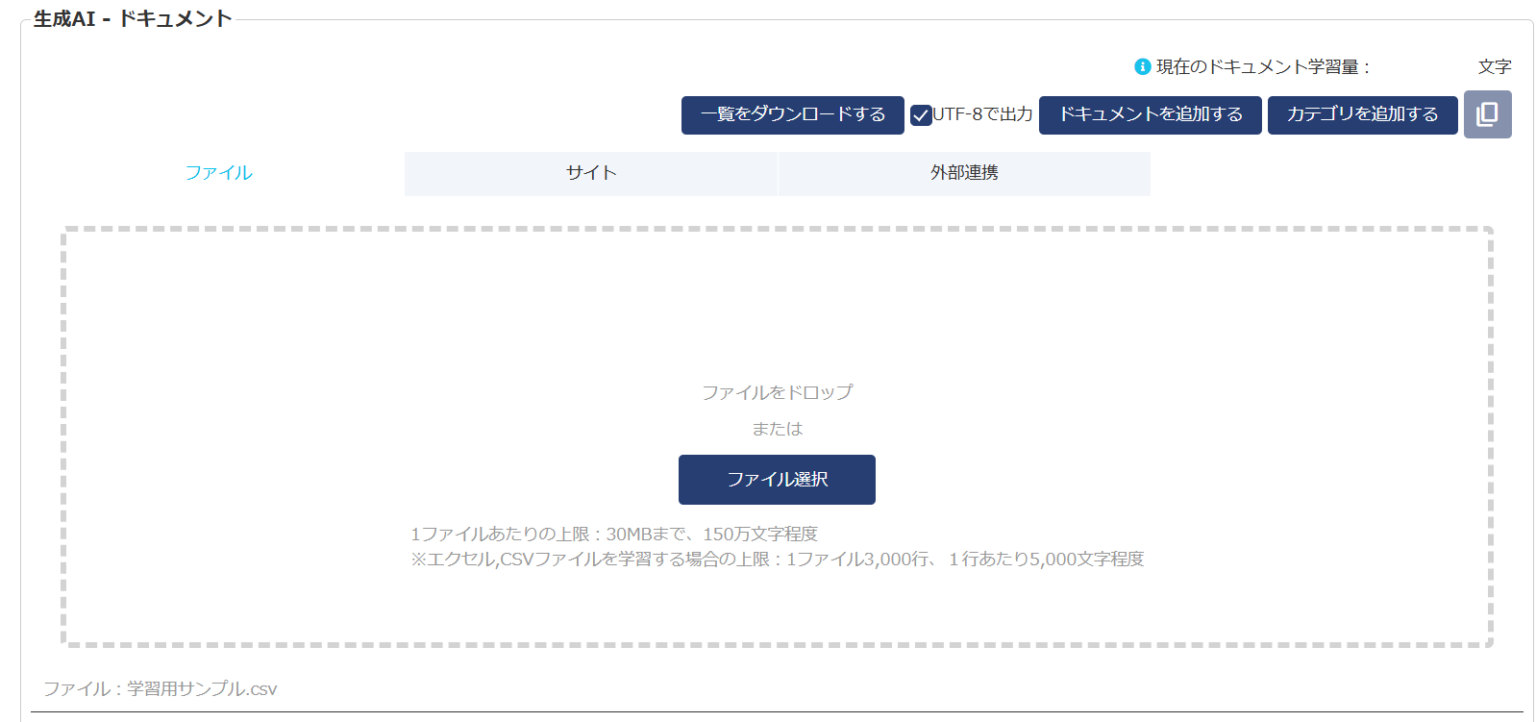The width and height of the screenshot is (1536, 722).
Task: Open the サイト tab
Action: tap(591, 173)
